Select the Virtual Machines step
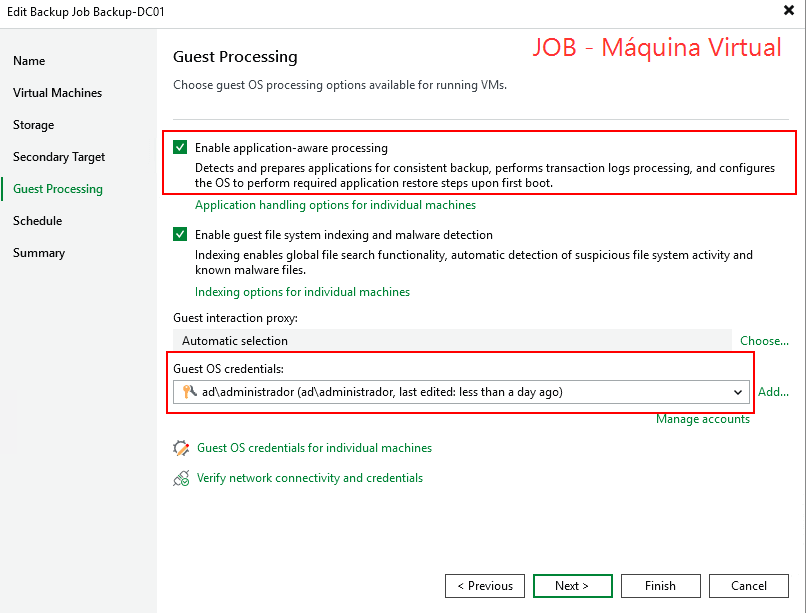Screen dimensions: 806x613 (x=58, y=92)
